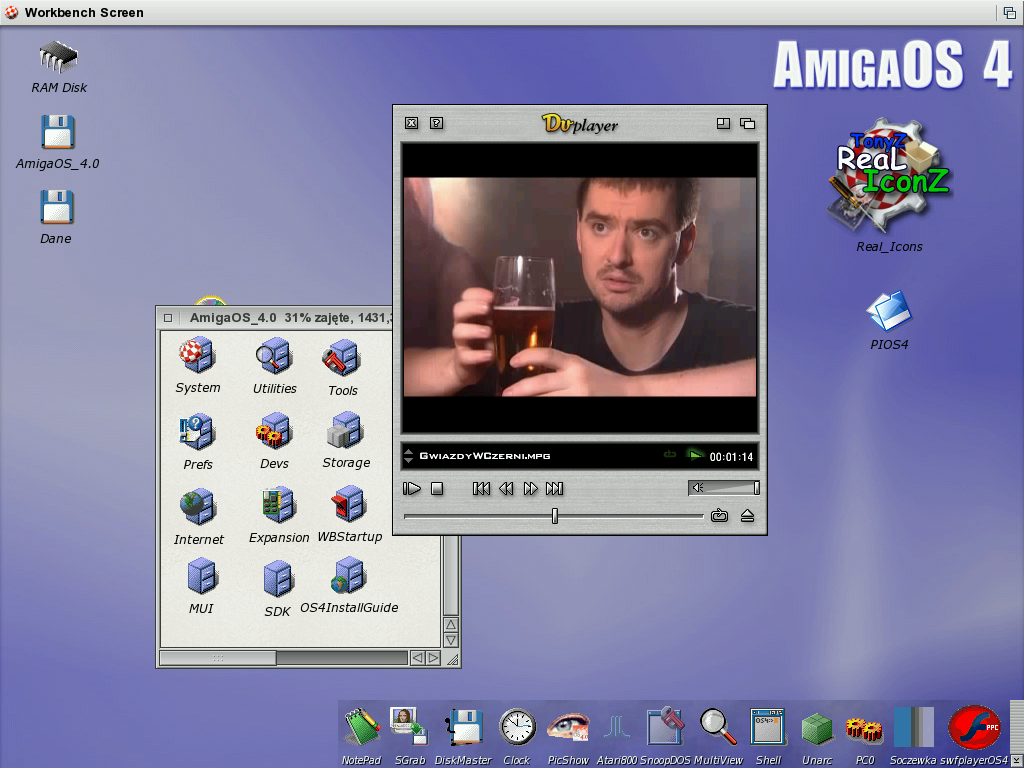The height and width of the screenshot is (768, 1024).
Task: Click the DvPlayer seek position slider
Action: point(553,516)
